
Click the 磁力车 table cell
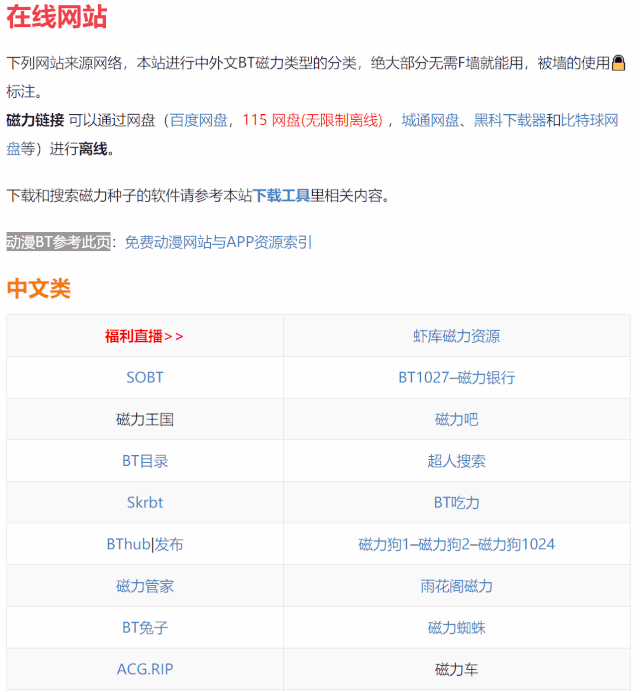coord(456,669)
